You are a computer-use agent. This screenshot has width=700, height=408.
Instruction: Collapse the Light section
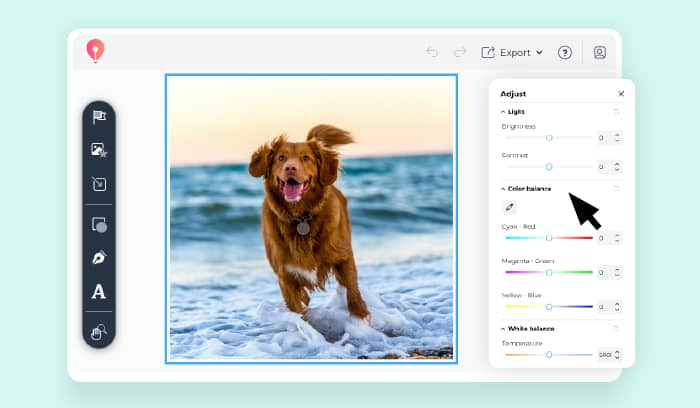503,112
